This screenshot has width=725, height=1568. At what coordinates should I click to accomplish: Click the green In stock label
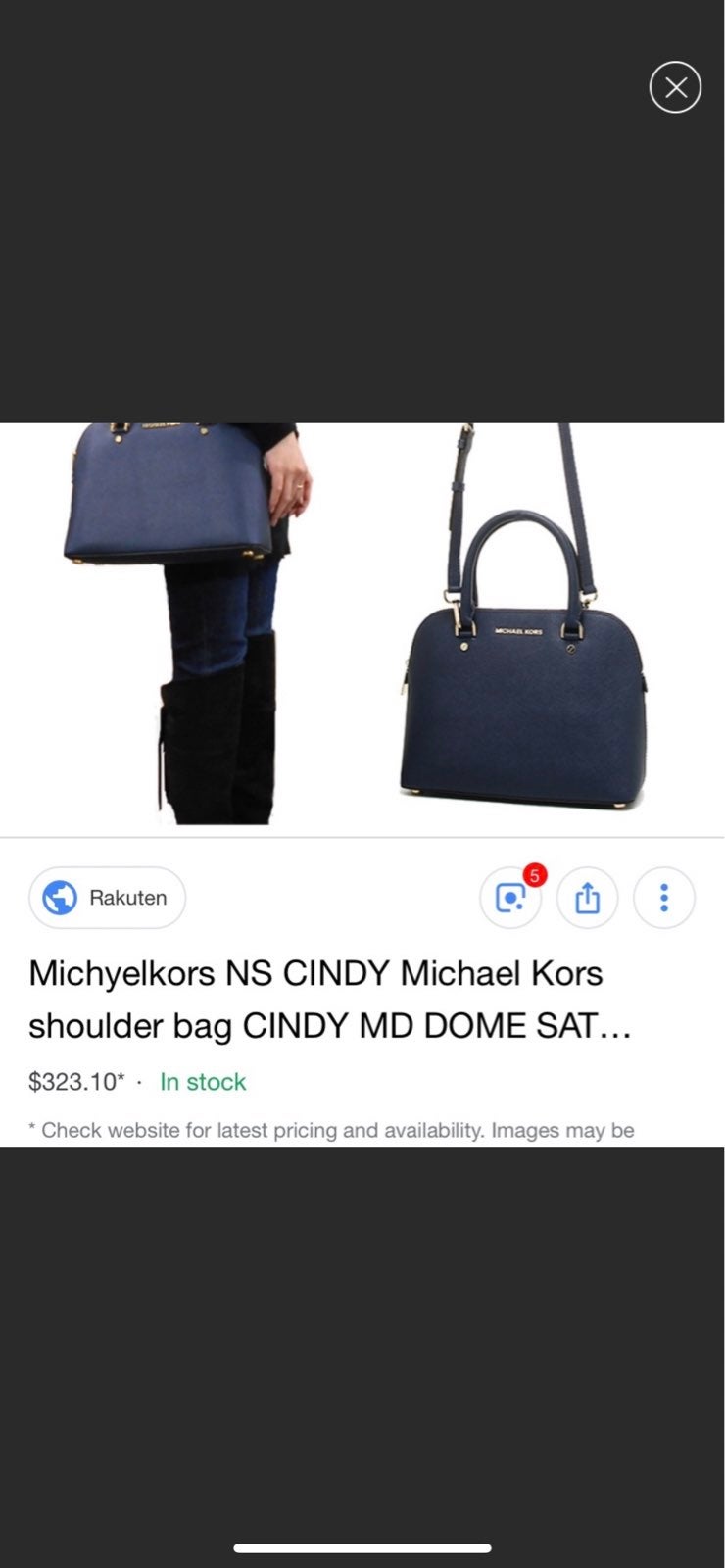click(203, 1082)
